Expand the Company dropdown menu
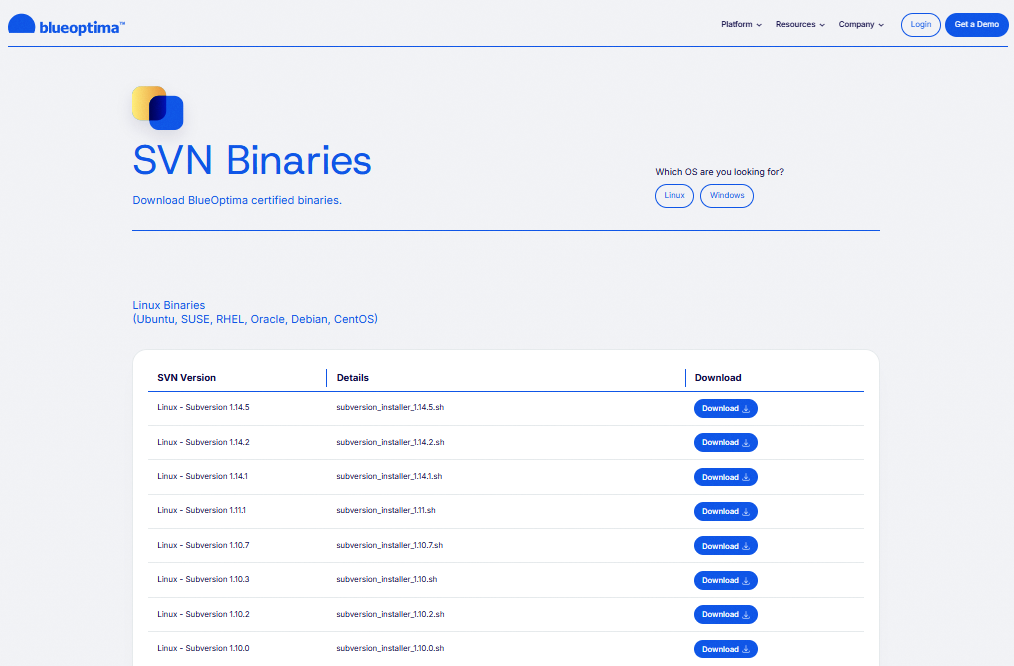This screenshot has height=666, width=1014. coord(861,25)
